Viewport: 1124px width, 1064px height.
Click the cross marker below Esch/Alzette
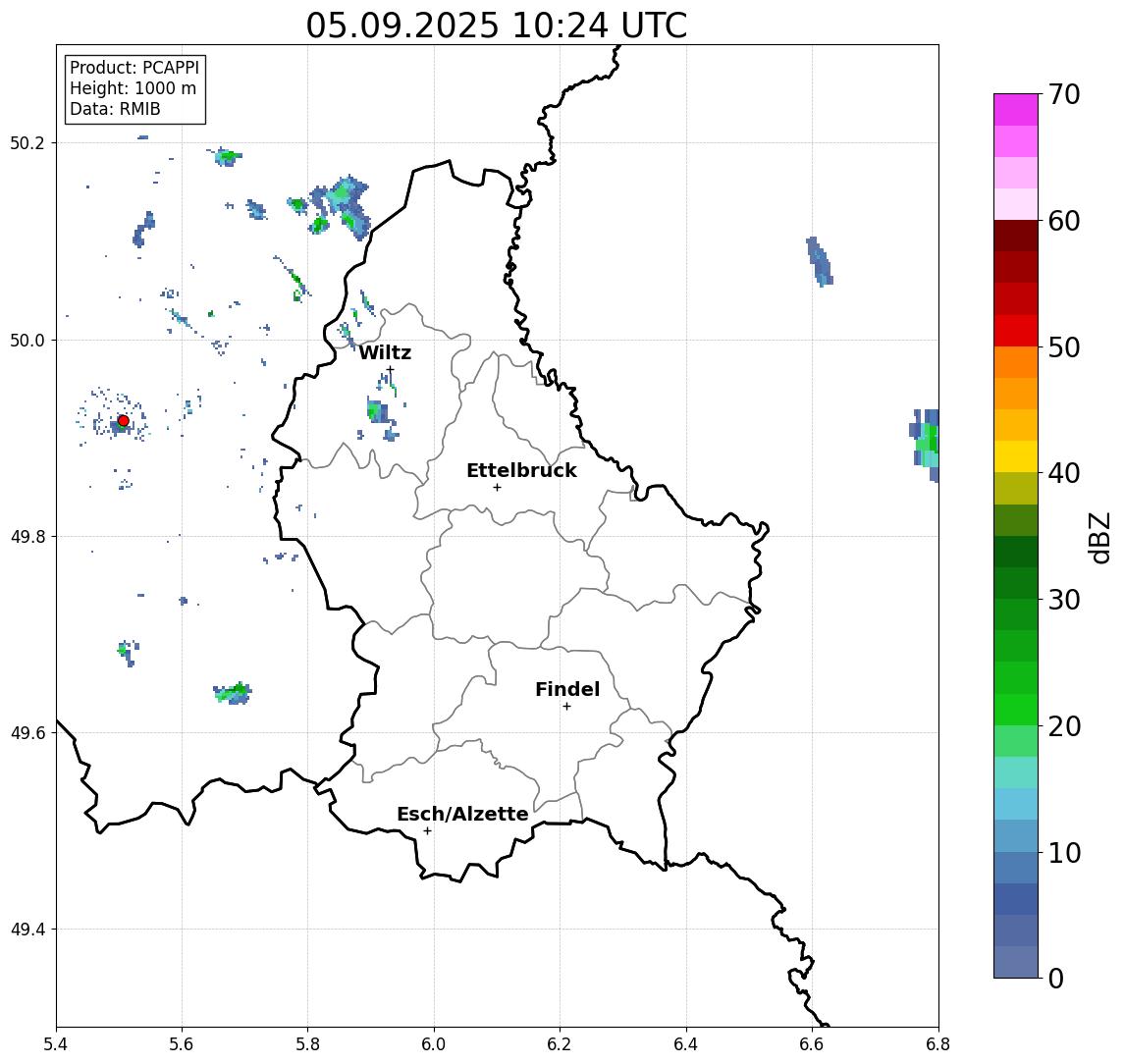pos(427,831)
